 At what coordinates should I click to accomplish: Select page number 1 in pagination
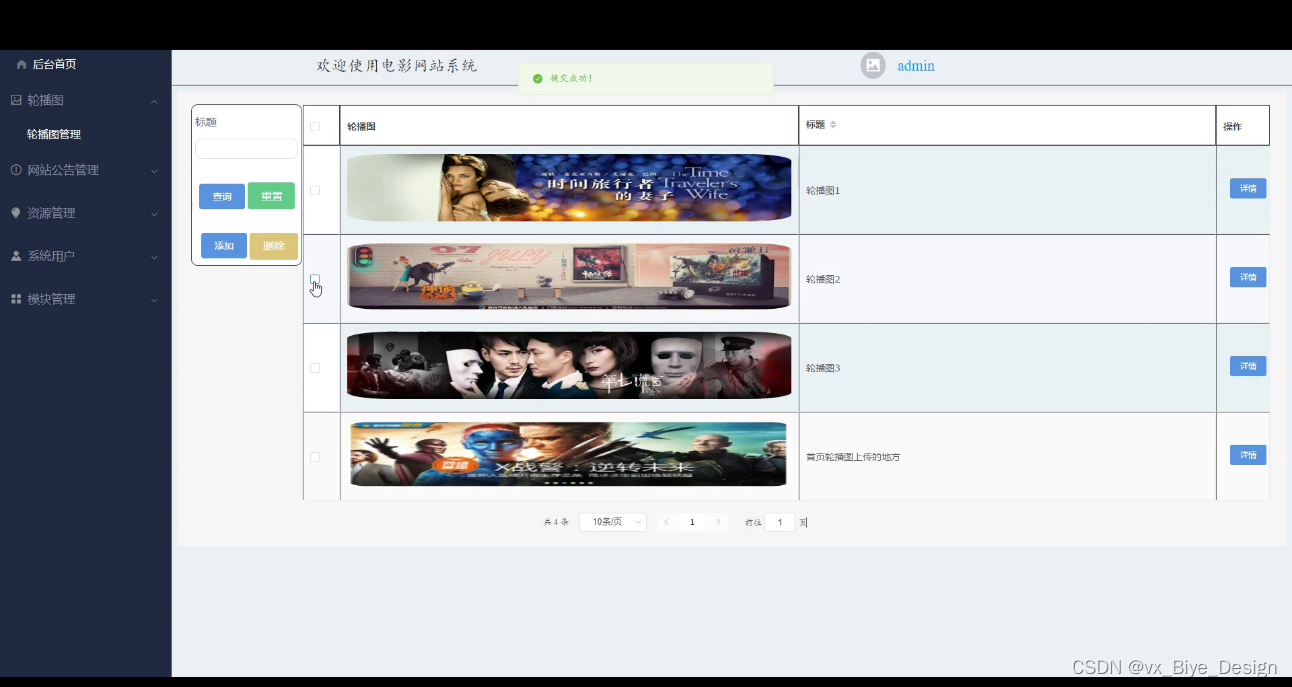692,522
